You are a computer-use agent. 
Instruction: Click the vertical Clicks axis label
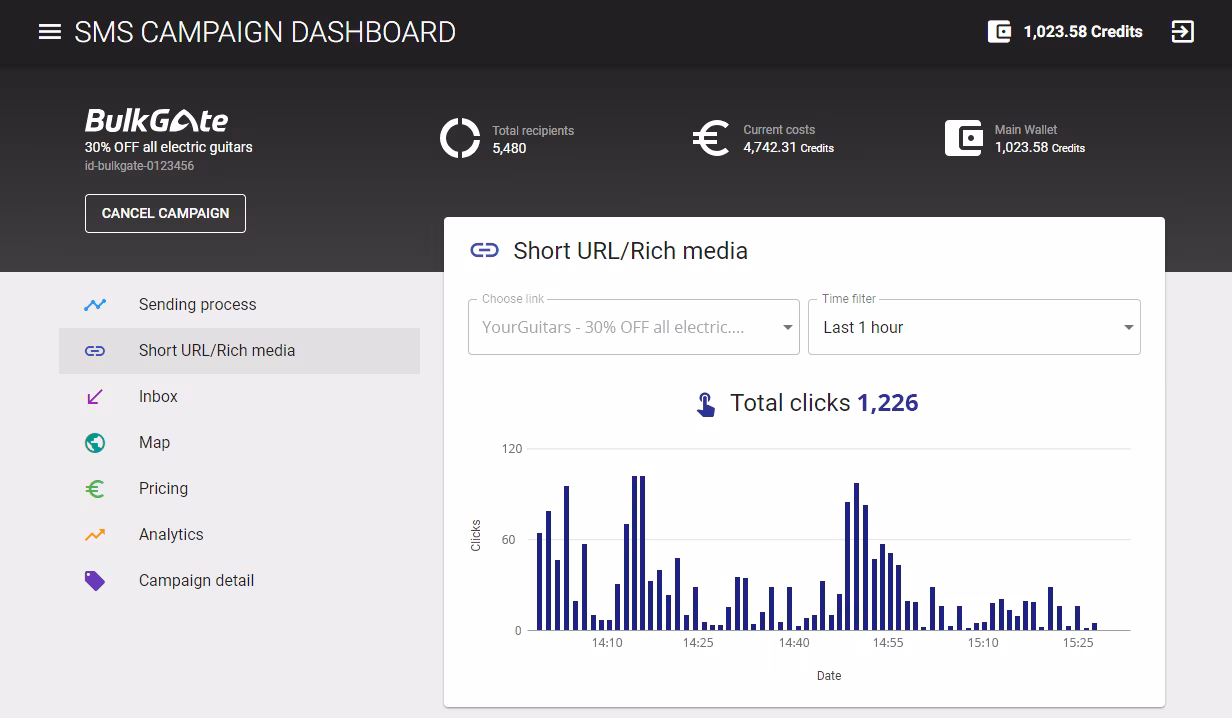pos(476,535)
